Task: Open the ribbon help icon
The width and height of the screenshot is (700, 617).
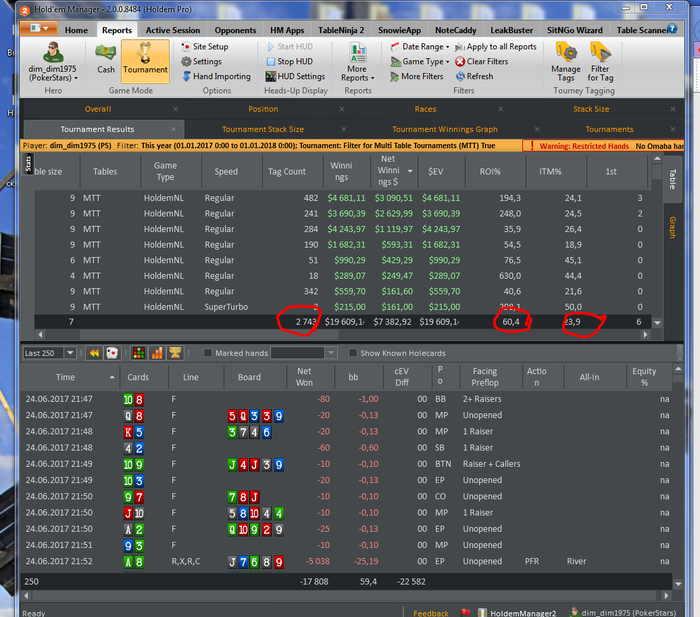Action: pyautogui.click(x=672, y=29)
